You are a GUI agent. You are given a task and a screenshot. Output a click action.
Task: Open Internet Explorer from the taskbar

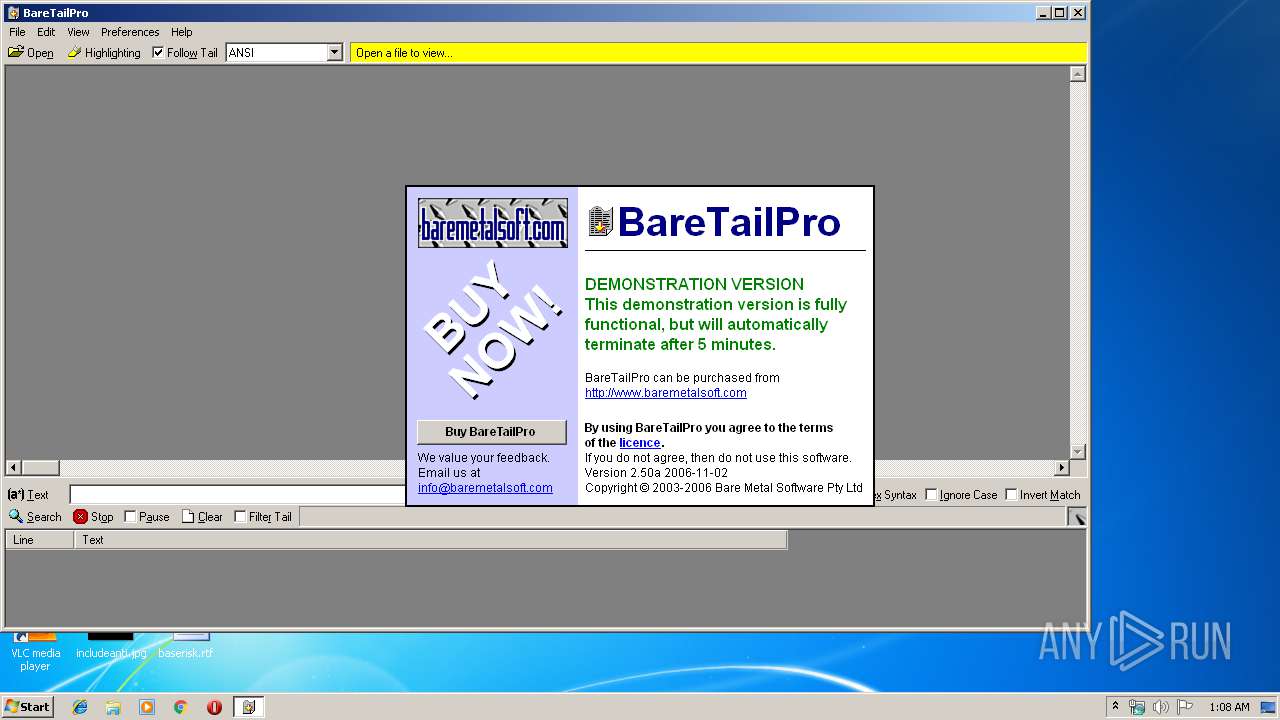(80, 707)
